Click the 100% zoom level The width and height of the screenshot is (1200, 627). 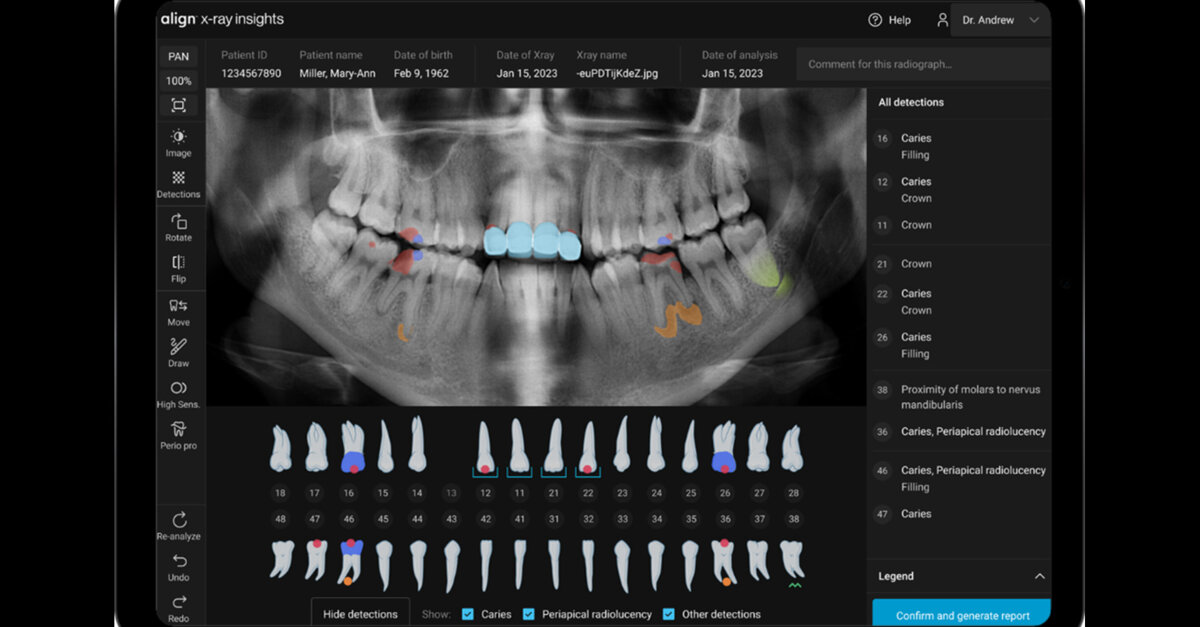point(178,81)
